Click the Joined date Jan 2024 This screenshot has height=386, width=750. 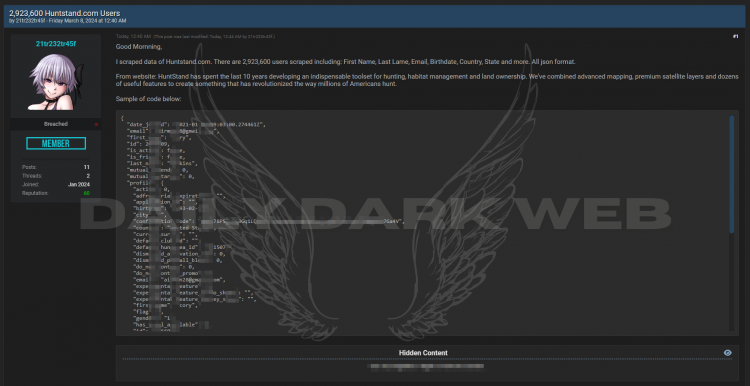point(79,185)
